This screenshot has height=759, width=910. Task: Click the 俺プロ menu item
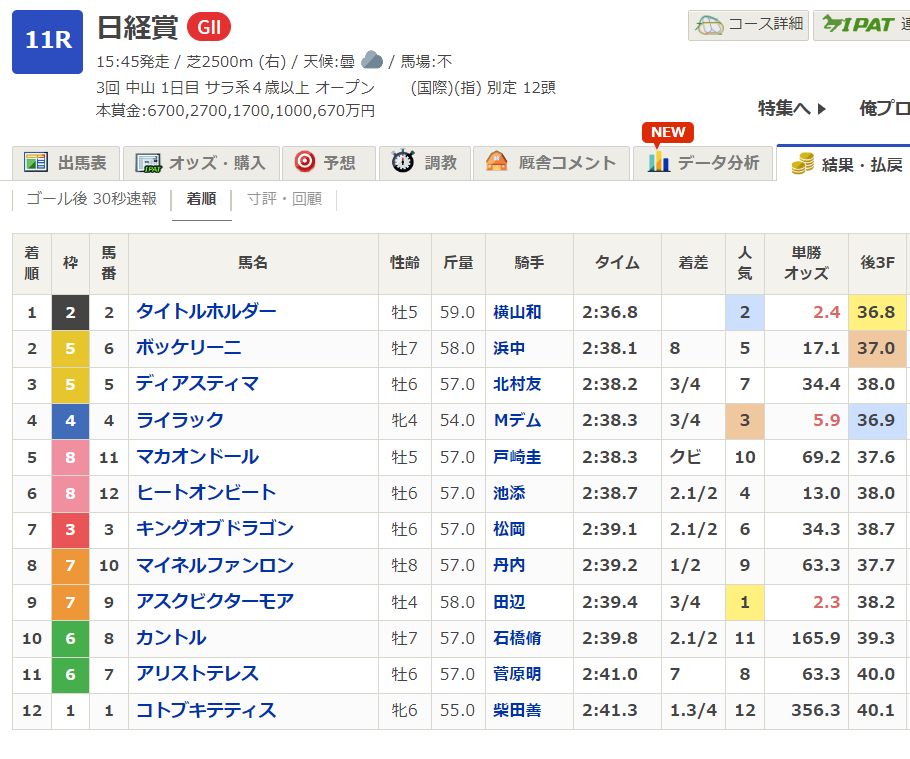pos(884,108)
